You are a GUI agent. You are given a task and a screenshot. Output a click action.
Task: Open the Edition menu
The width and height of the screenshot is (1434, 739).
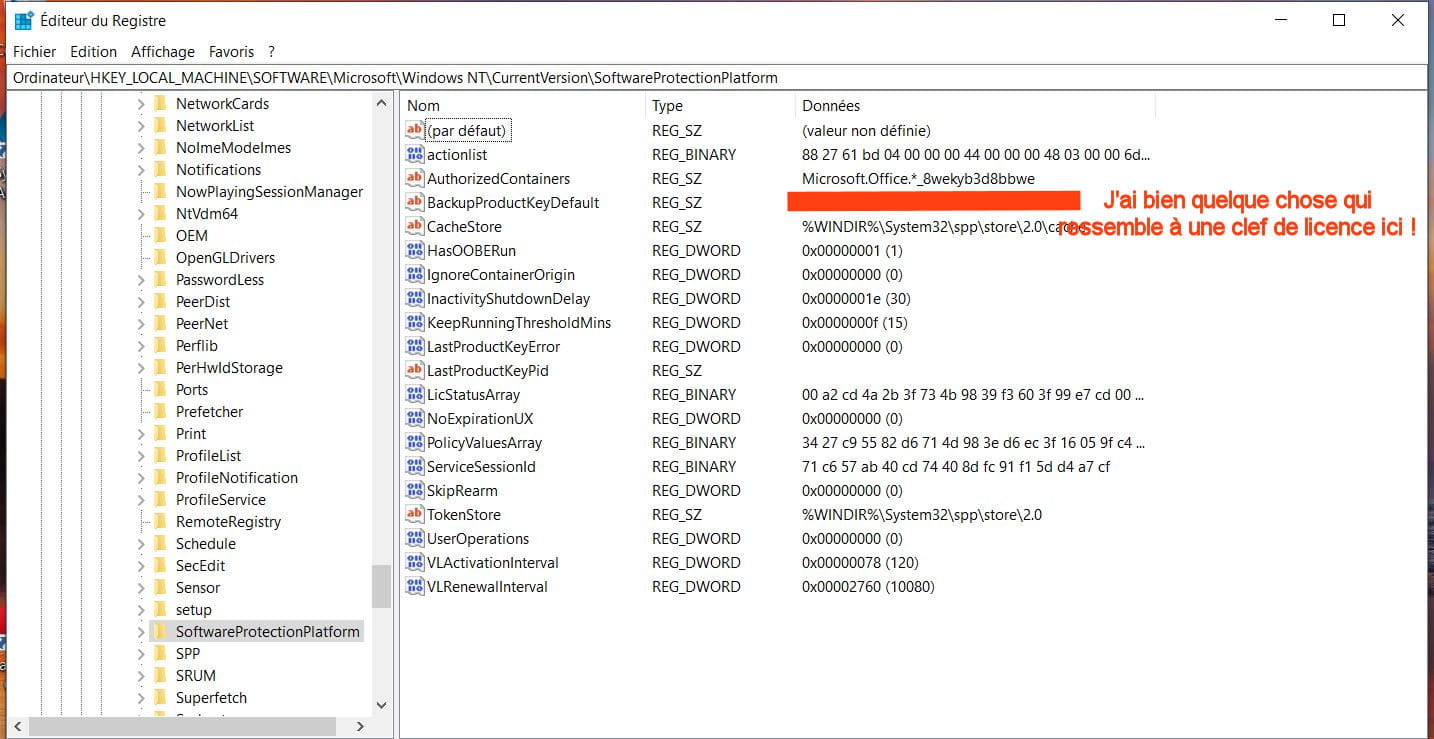coord(93,51)
